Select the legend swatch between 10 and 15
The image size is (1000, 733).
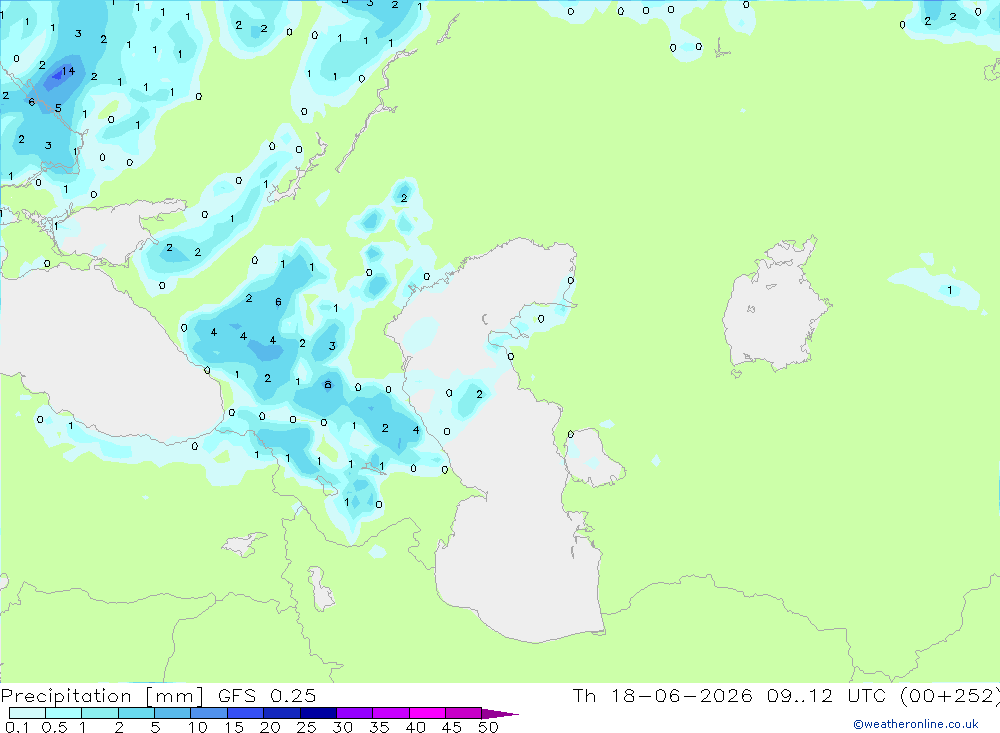coord(209,713)
